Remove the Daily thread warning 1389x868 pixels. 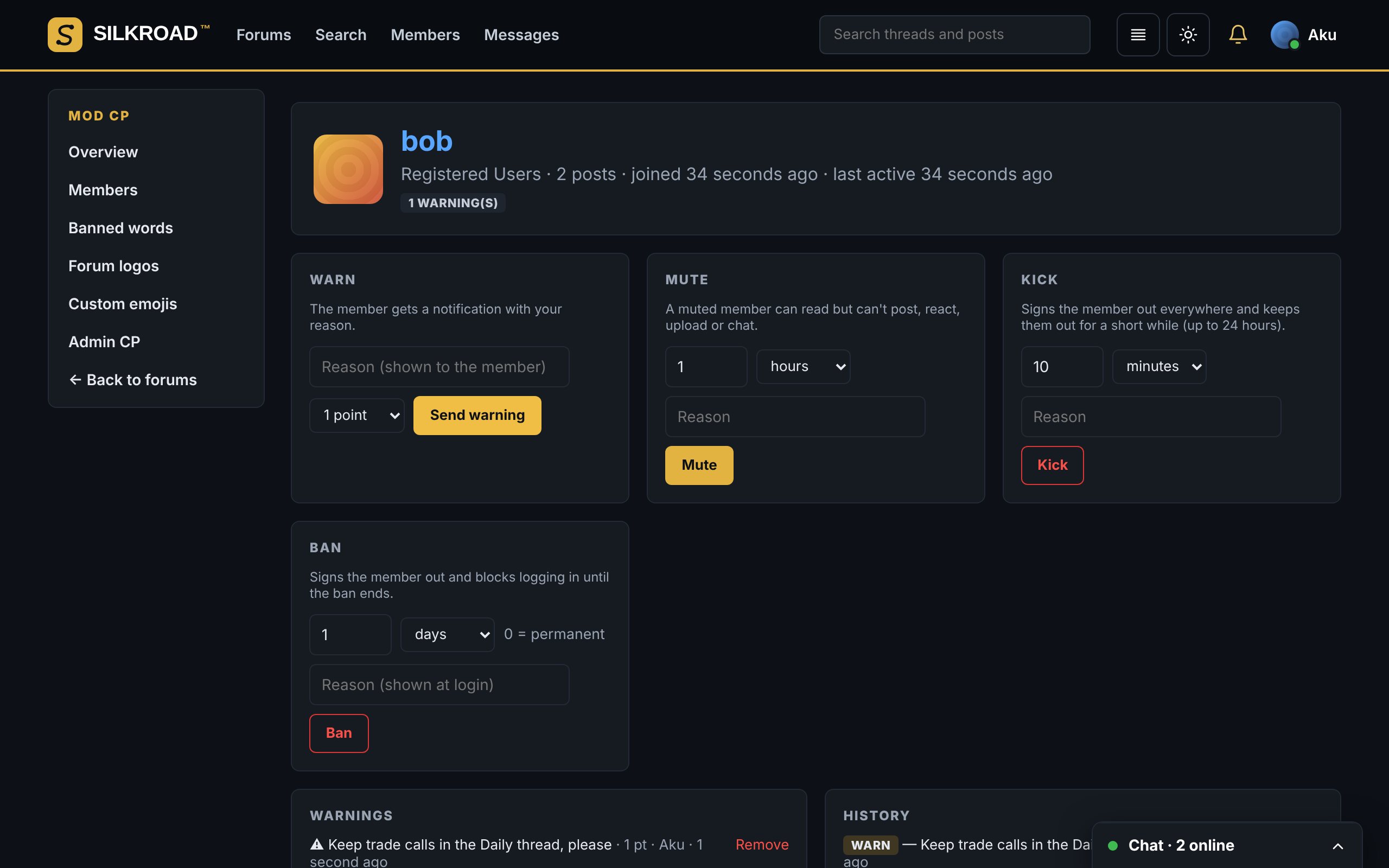(x=762, y=845)
